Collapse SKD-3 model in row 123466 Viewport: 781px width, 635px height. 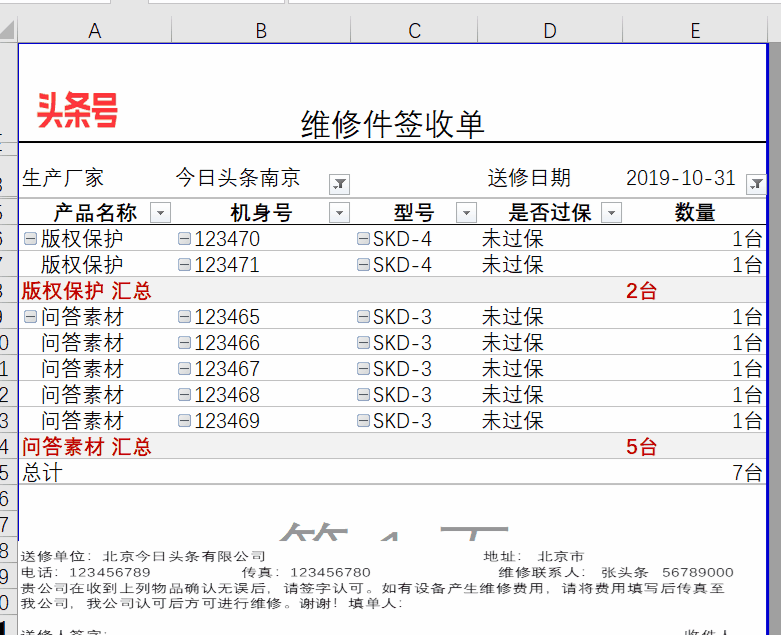(363, 343)
